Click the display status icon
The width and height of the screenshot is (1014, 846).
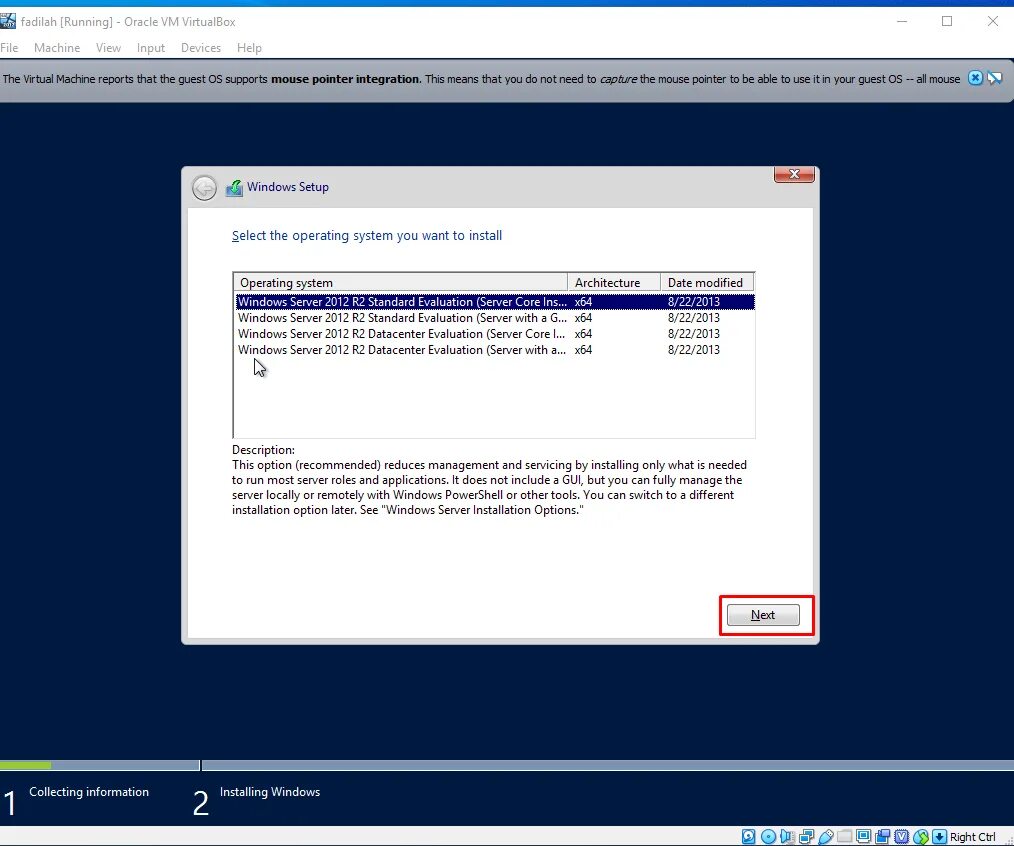click(863, 836)
